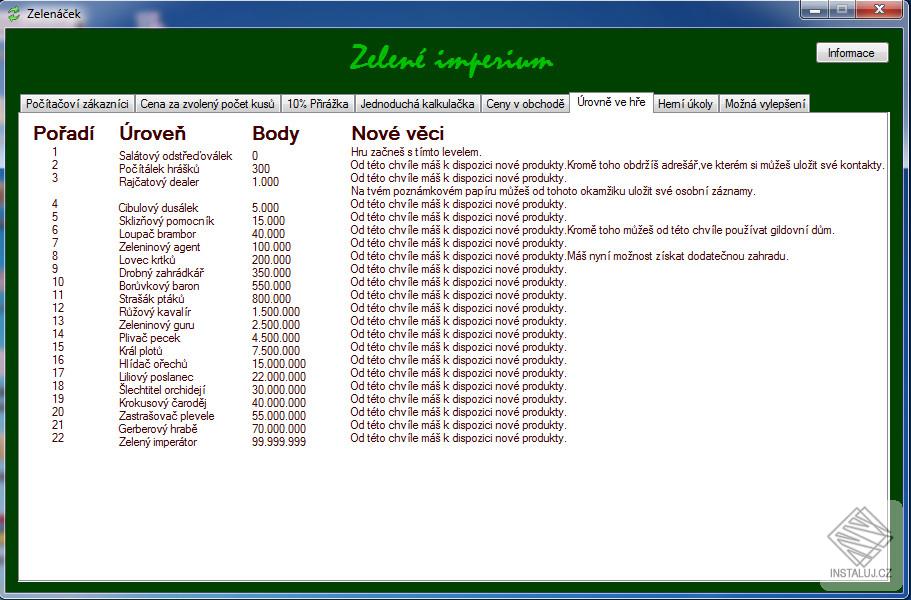The width and height of the screenshot is (911, 600).
Task: Click level name Zeleninový guru
Action: pos(156,325)
